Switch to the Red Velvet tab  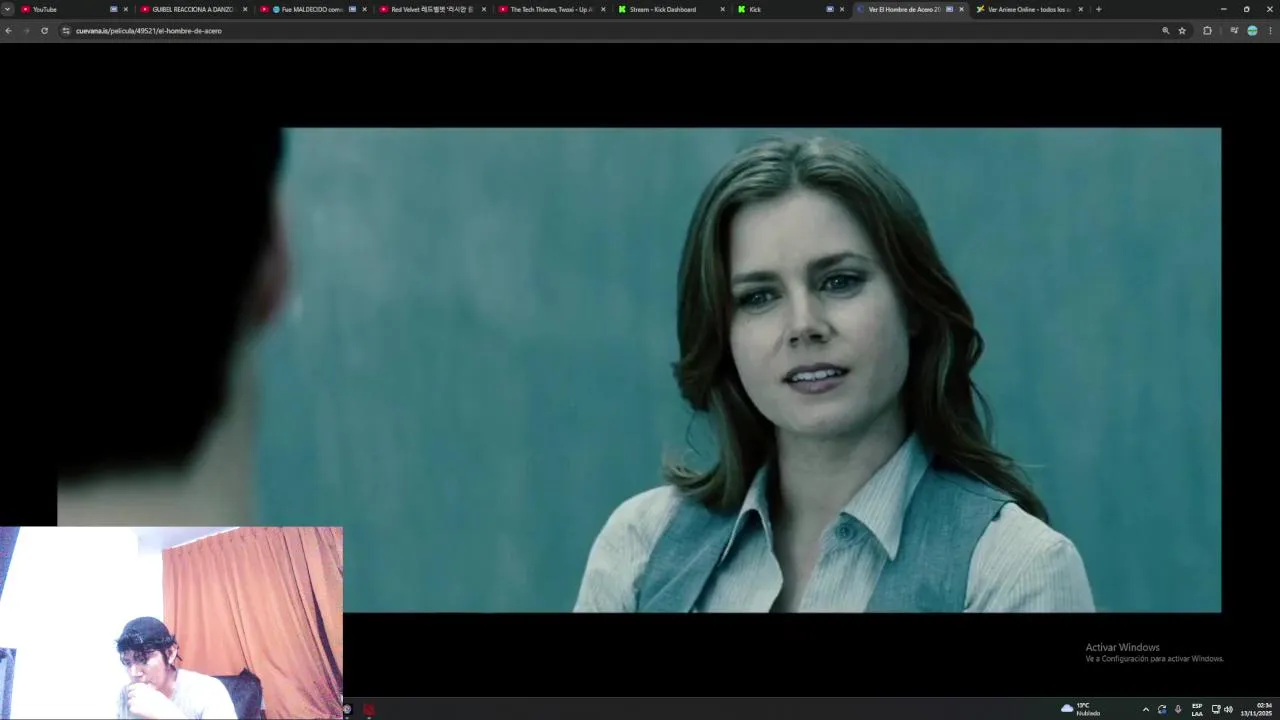[x=433, y=9]
